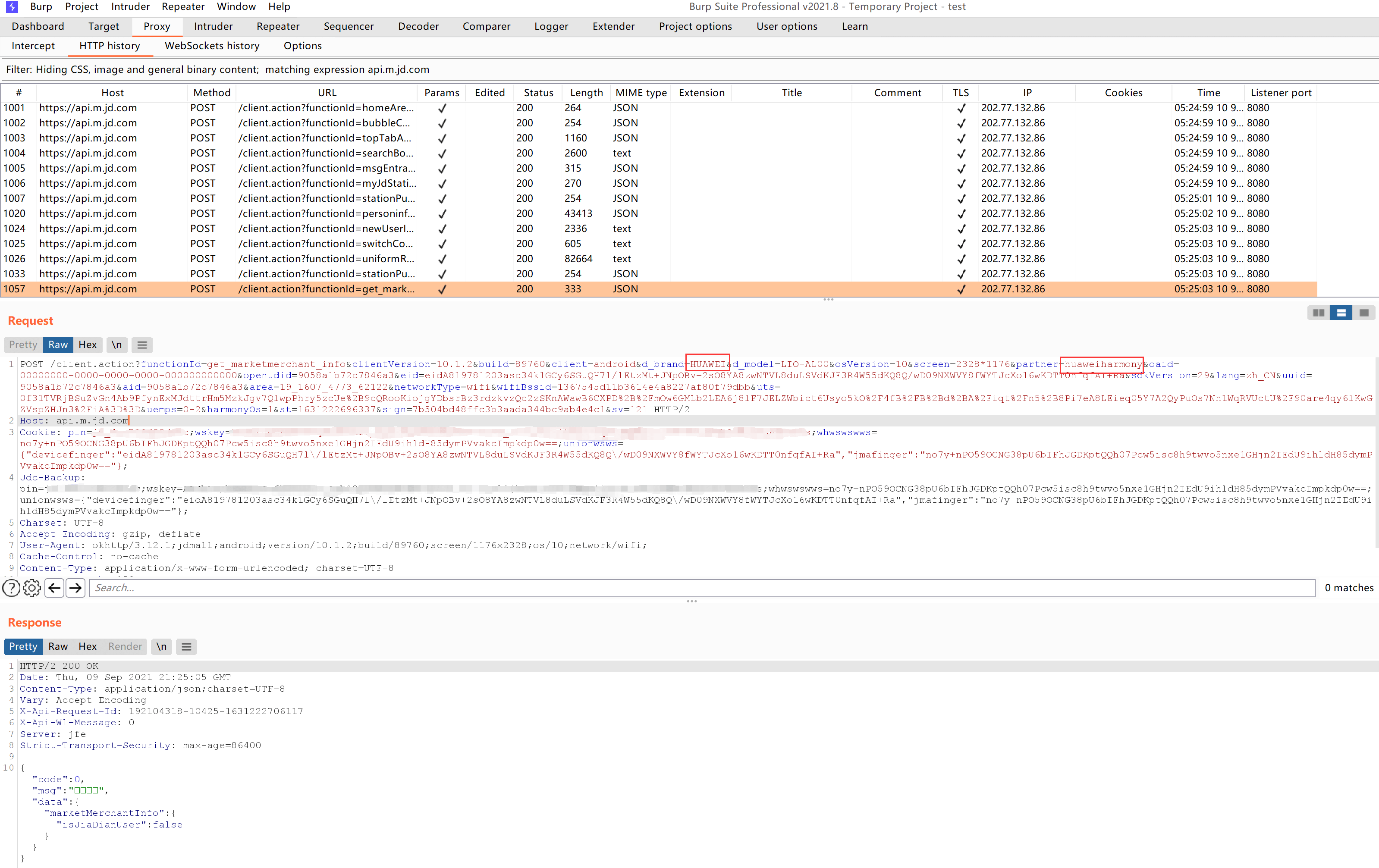The image size is (1379, 868).
Task: Open the Comparer tab
Action: (486, 26)
